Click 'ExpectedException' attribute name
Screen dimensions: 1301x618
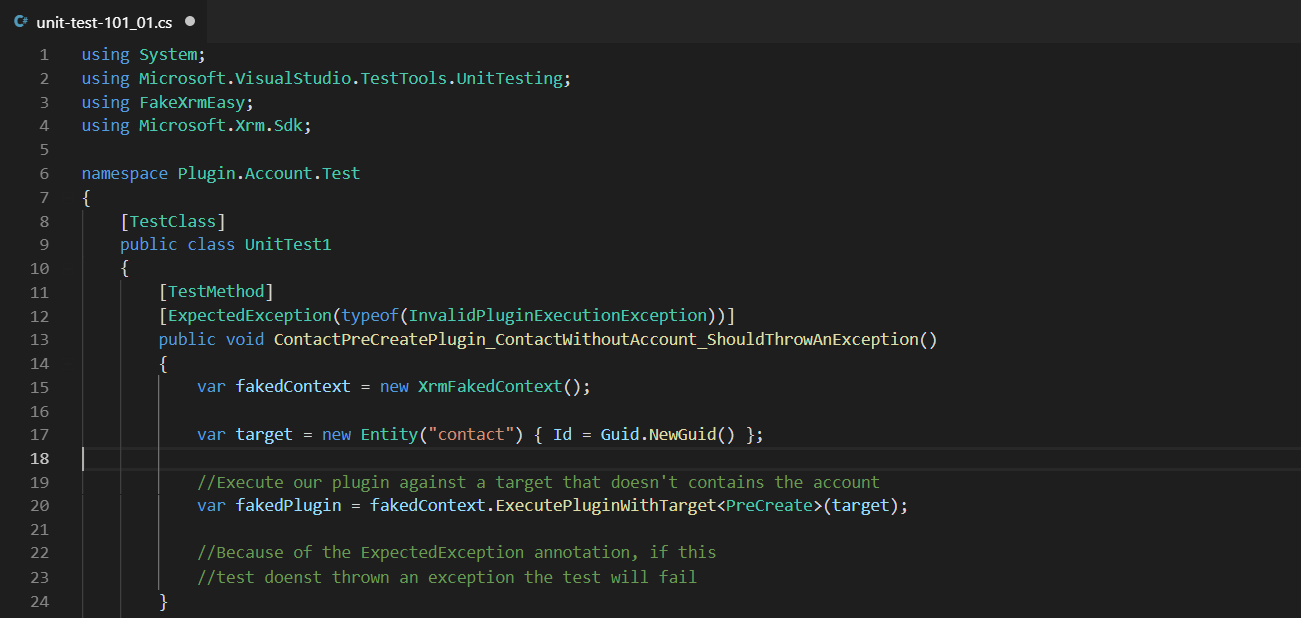click(250, 316)
